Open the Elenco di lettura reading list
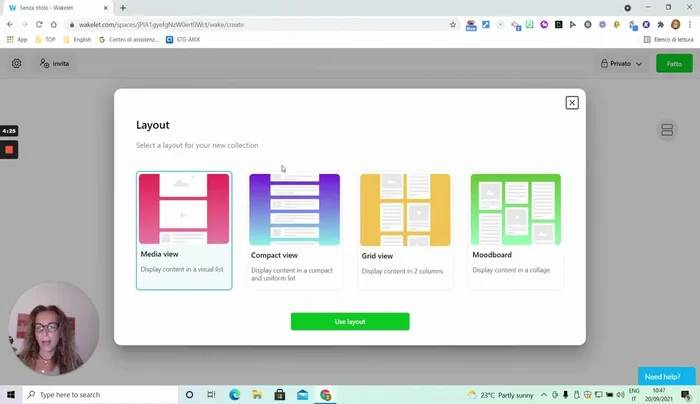Screen dimensions: 700x404 click(x=669, y=39)
